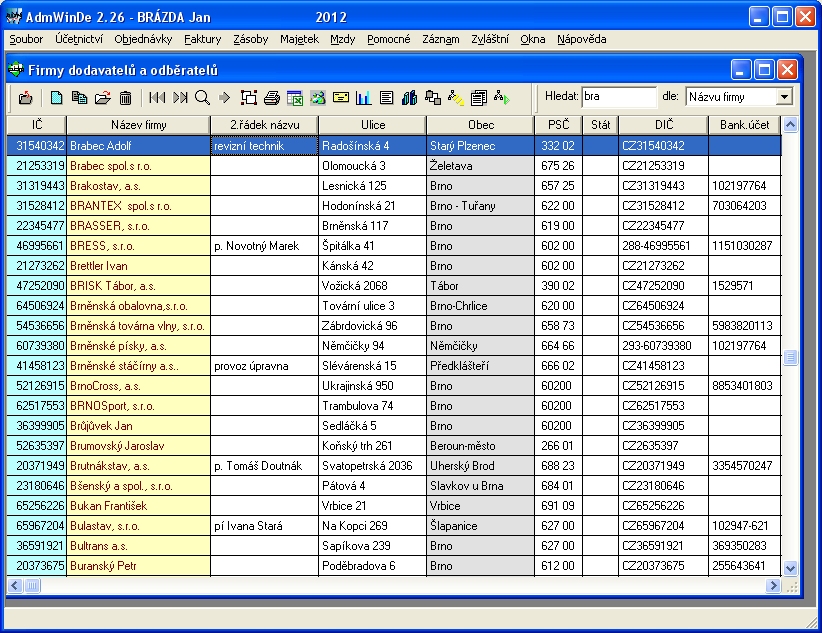
Task: Click the horizontal scrollbar thumb
Action: coord(32,585)
